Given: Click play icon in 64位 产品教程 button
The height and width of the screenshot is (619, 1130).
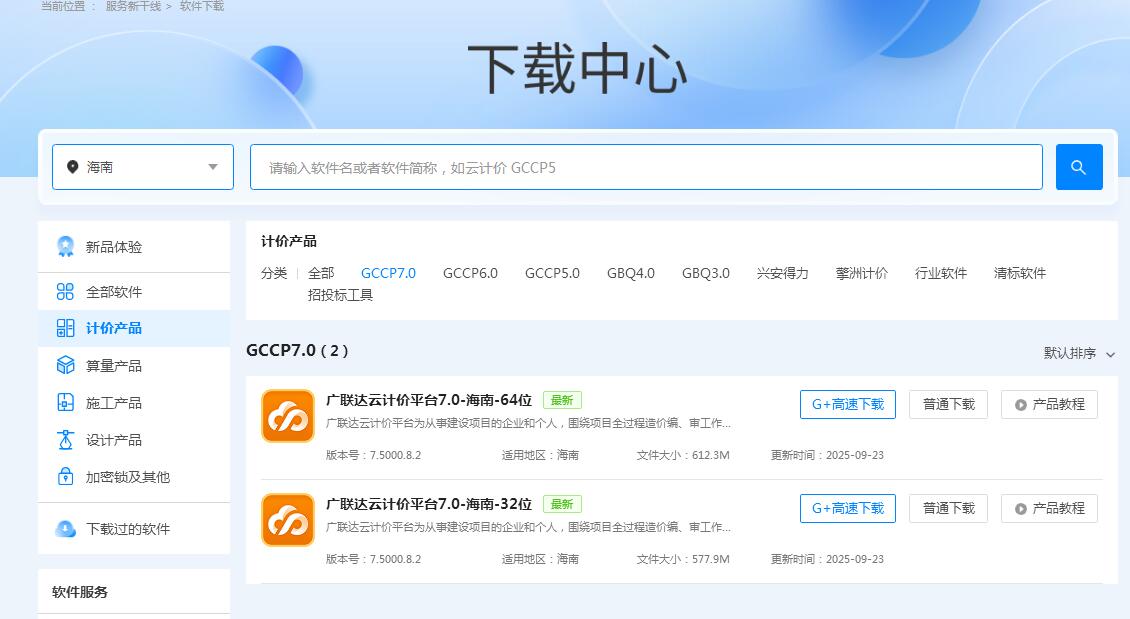Looking at the screenshot, I should [1020, 405].
